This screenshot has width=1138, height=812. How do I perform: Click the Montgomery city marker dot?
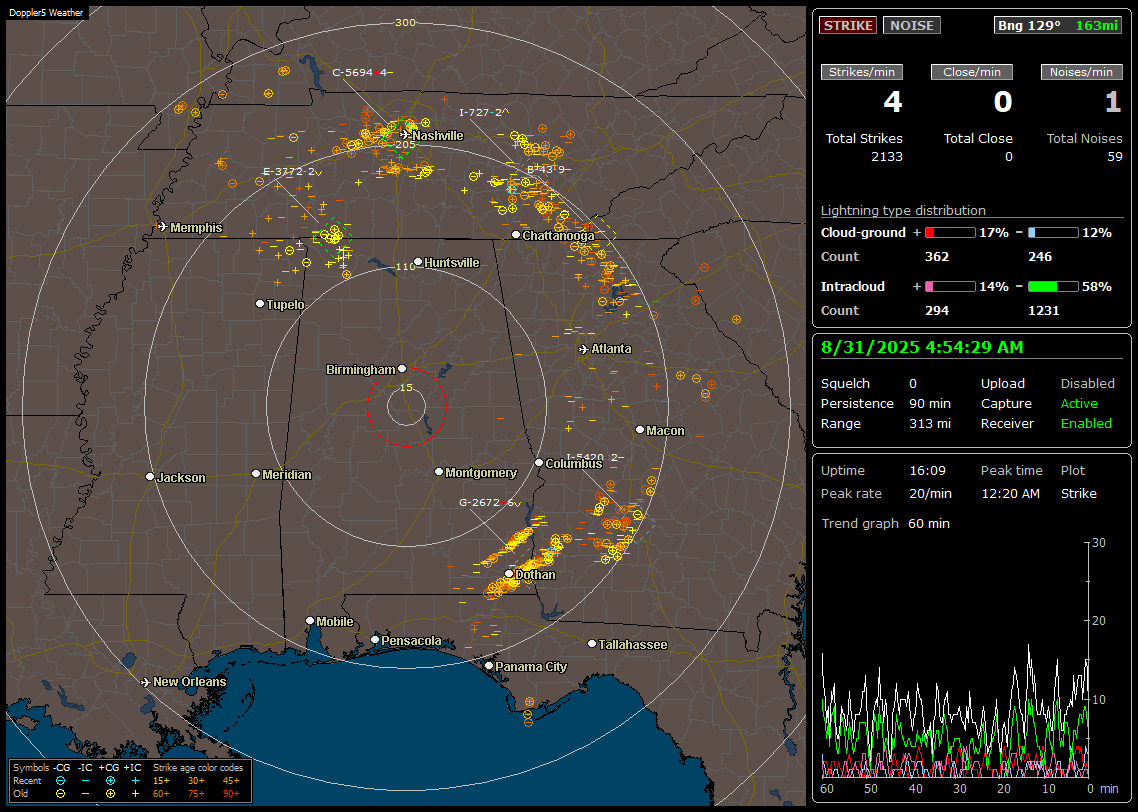[x=438, y=472]
